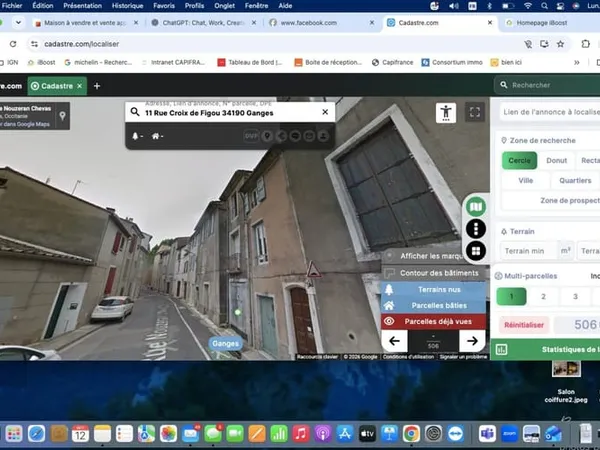The image size is (600, 450).
Task: Open browser extensions puzzle icon
Action: tap(585, 44)
